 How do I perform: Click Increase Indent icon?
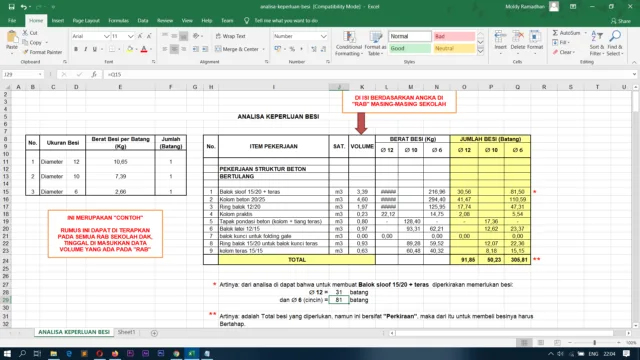point(205,49)
